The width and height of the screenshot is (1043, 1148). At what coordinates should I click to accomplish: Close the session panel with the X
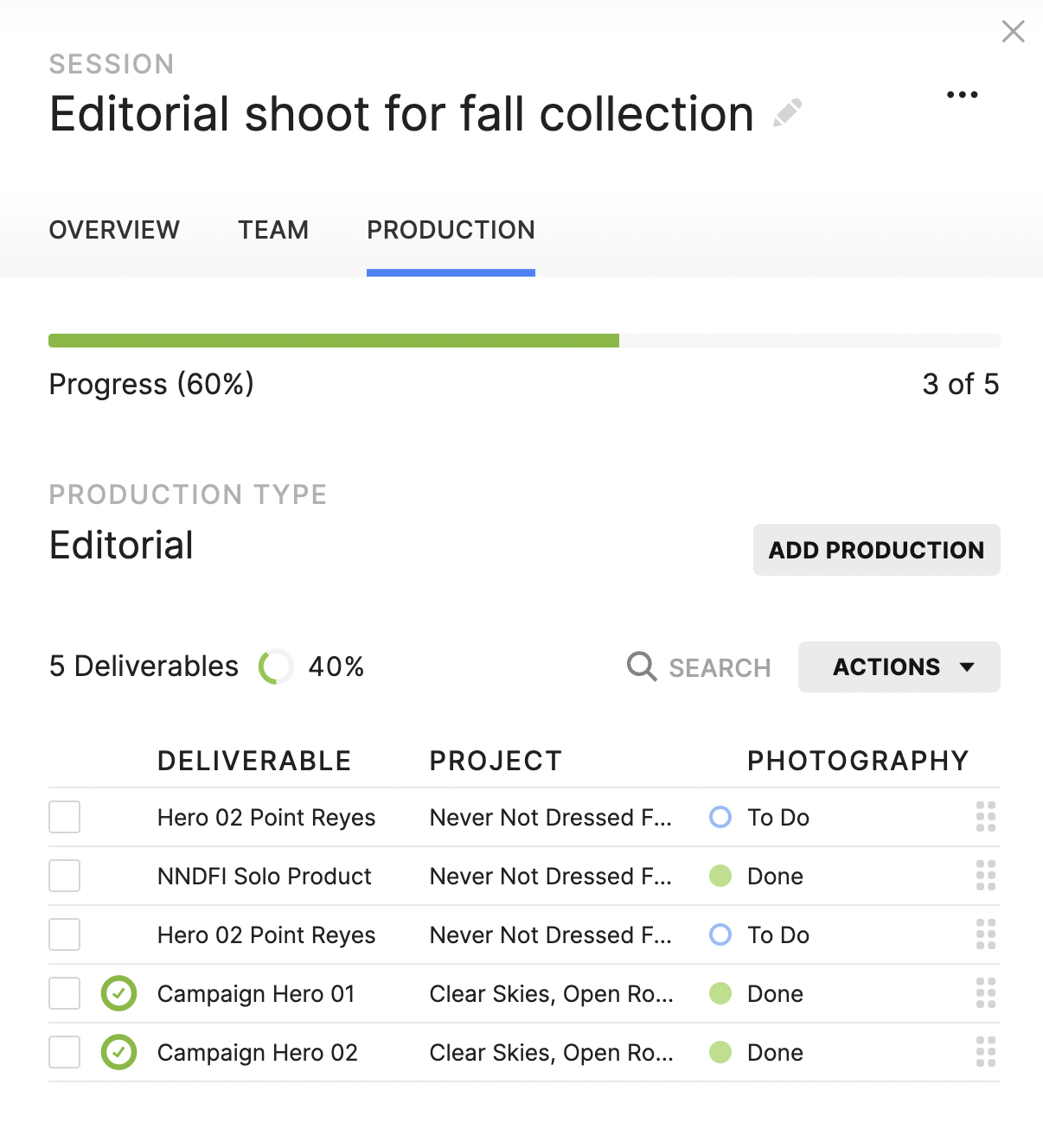(1013, 31)
